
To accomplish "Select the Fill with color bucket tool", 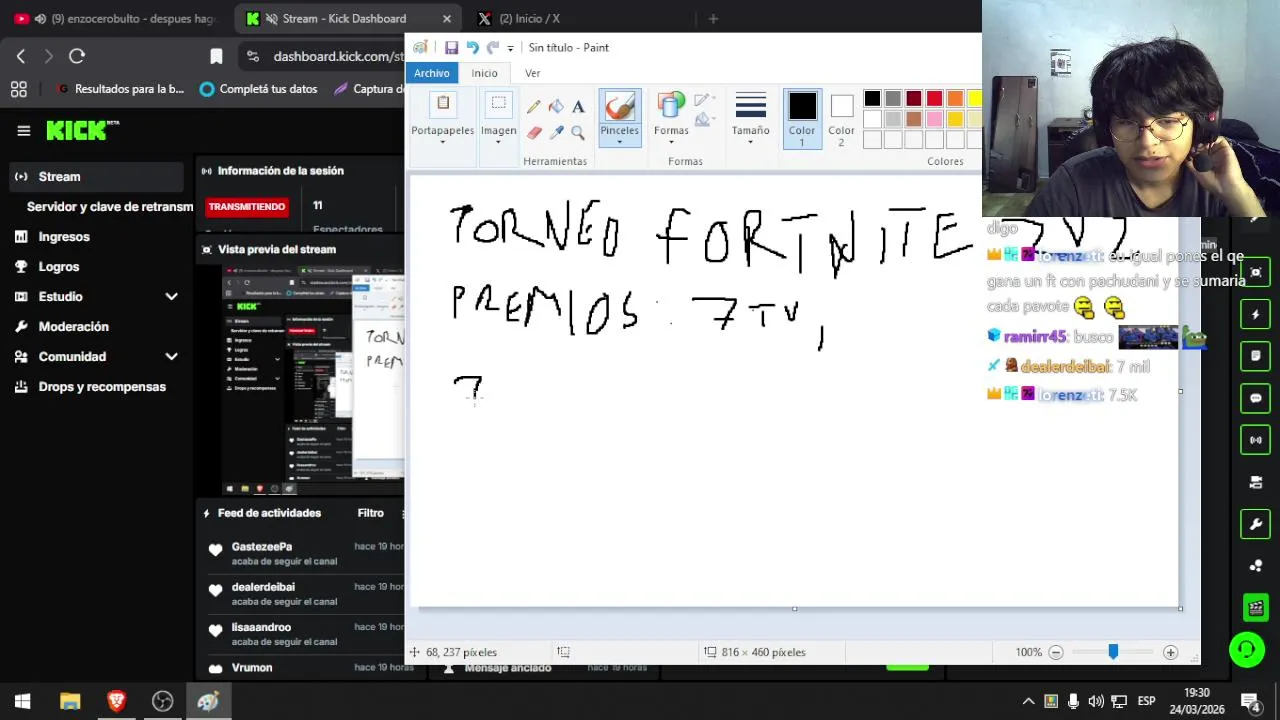I will 556,107.
